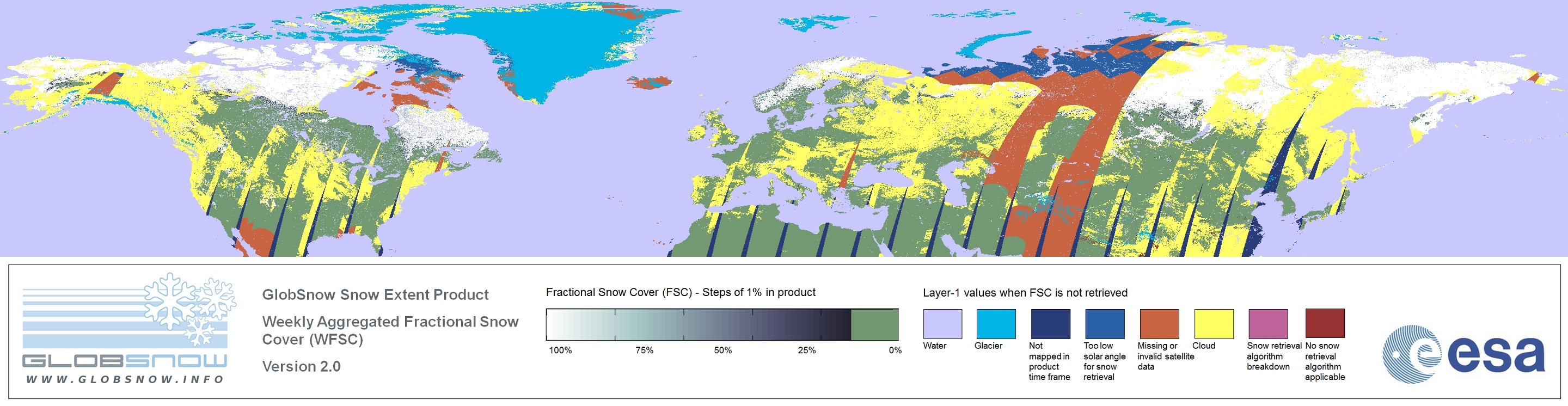1568x406 pixels.
Task: Click the 'Glacier' legend label
Action: 988,346
